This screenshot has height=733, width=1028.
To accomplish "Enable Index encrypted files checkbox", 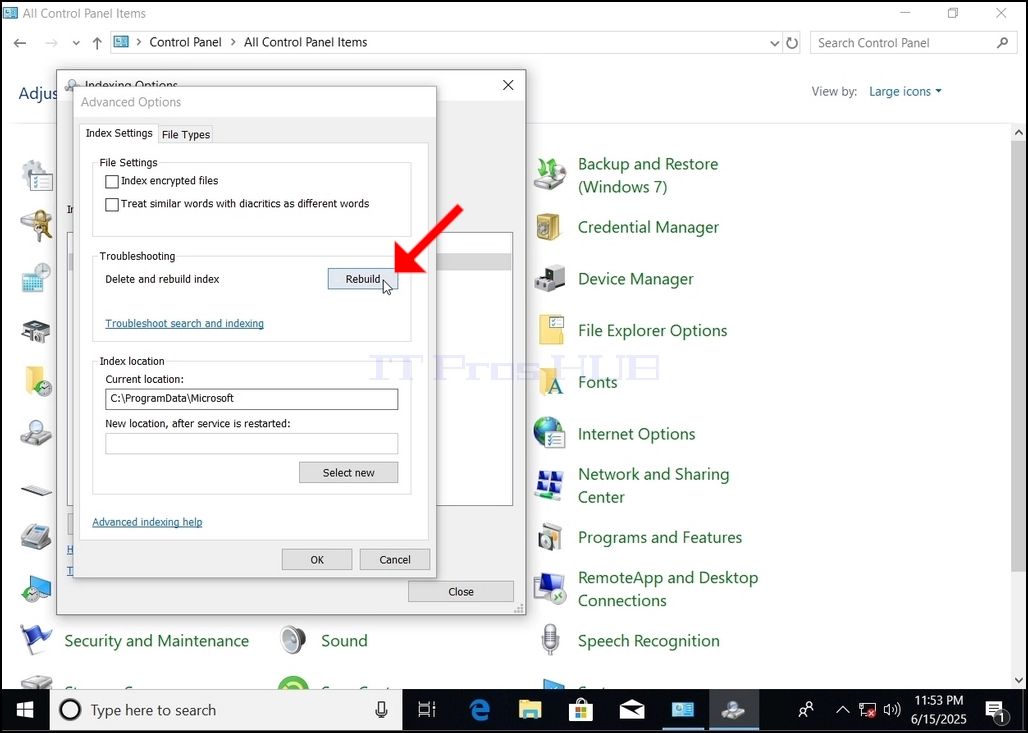I will pyautogui.click(x=112, y=182).
